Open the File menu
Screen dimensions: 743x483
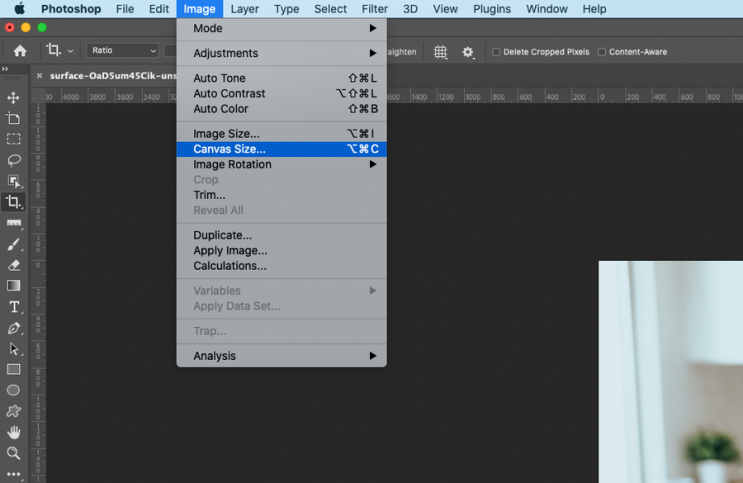coord(125,9)
